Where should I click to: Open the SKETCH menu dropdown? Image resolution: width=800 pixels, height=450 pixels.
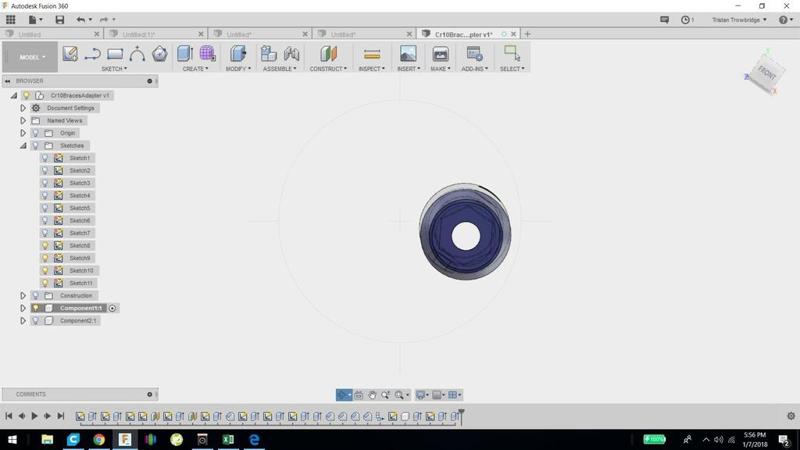(114, 69)
